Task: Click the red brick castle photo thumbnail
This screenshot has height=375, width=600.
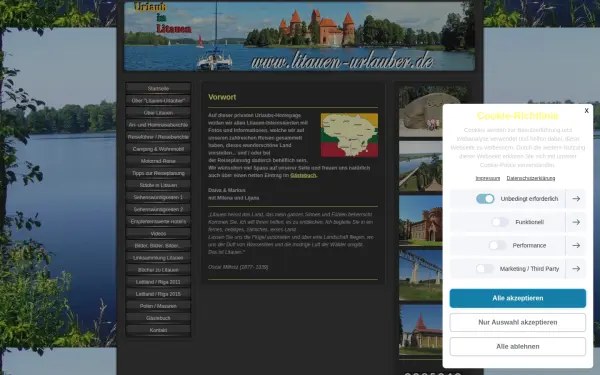Action: (x=421, y=221)
